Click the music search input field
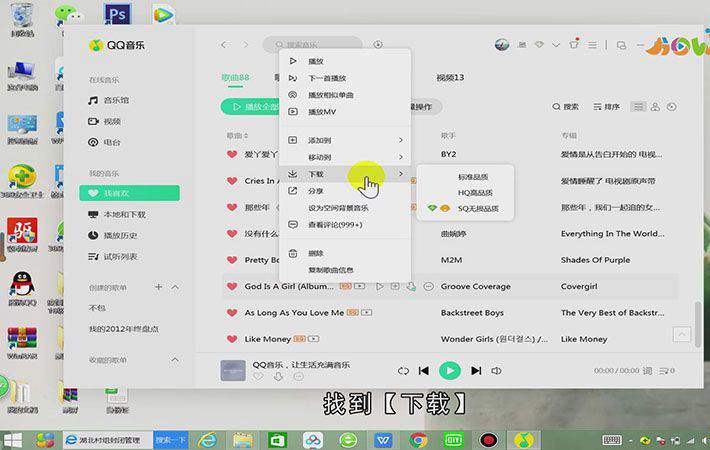Screen dimensions: 710x450 coord(312,44)
